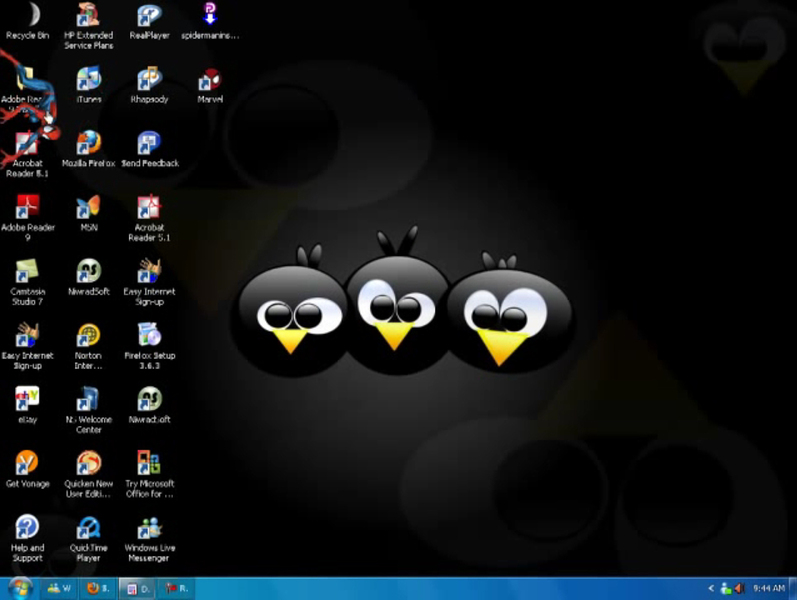Expand hidden system tray icons arrow

point(711,589)
